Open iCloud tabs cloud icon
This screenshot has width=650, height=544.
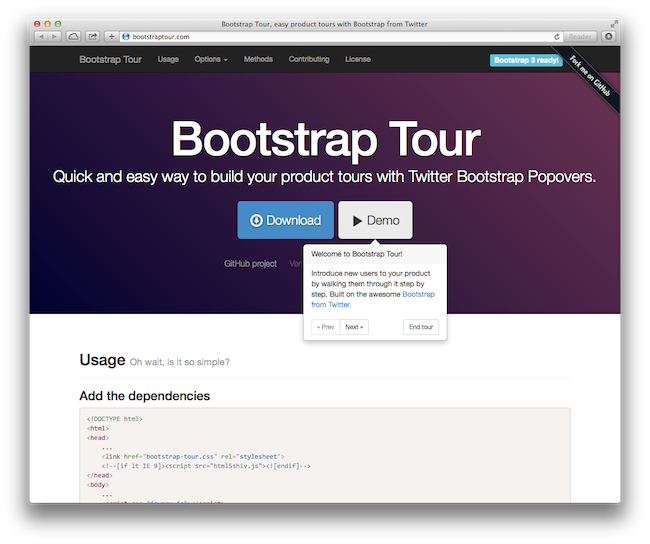[x=73, y=36]
